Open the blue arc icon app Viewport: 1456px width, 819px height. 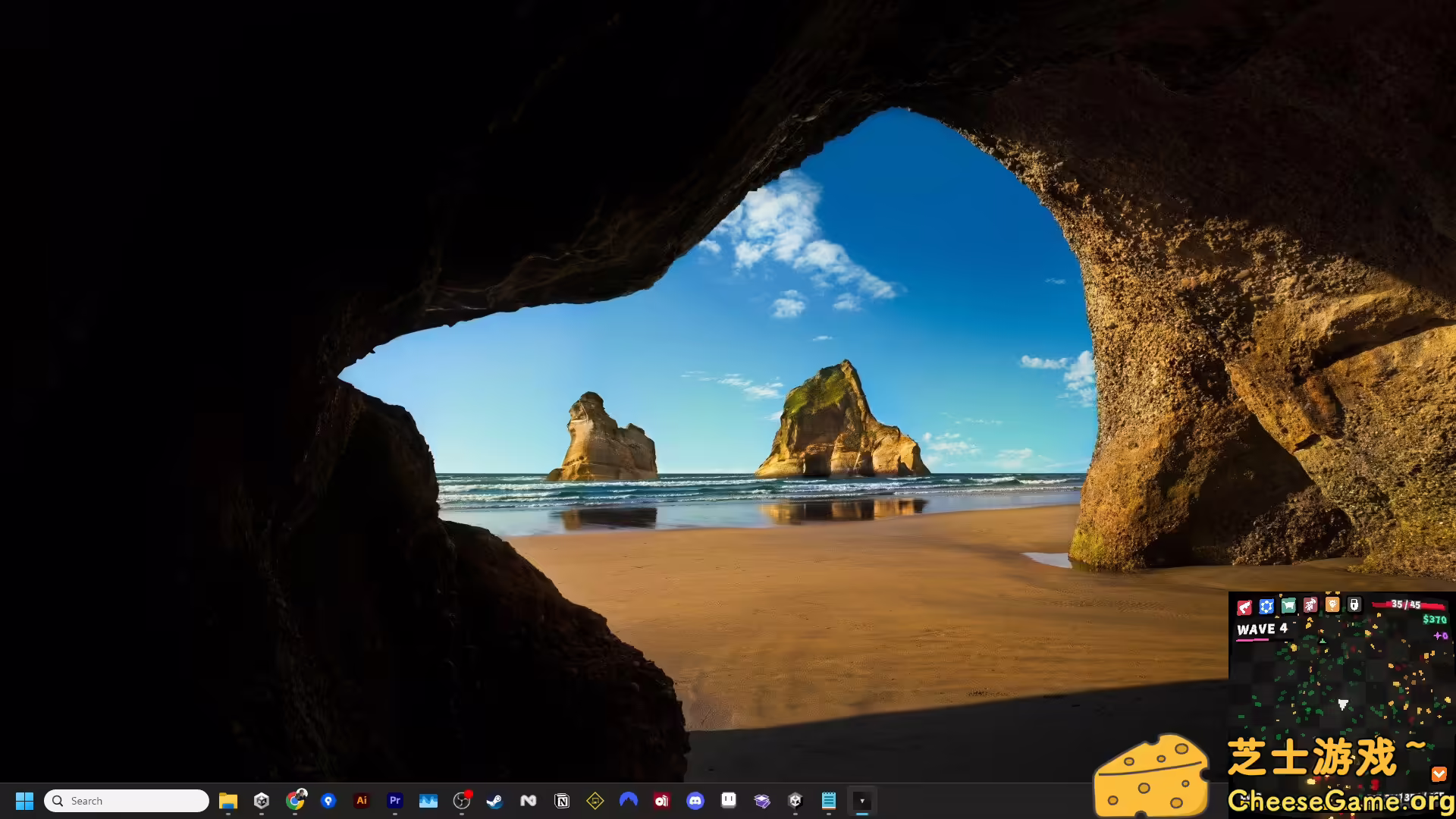coord(629,799)
